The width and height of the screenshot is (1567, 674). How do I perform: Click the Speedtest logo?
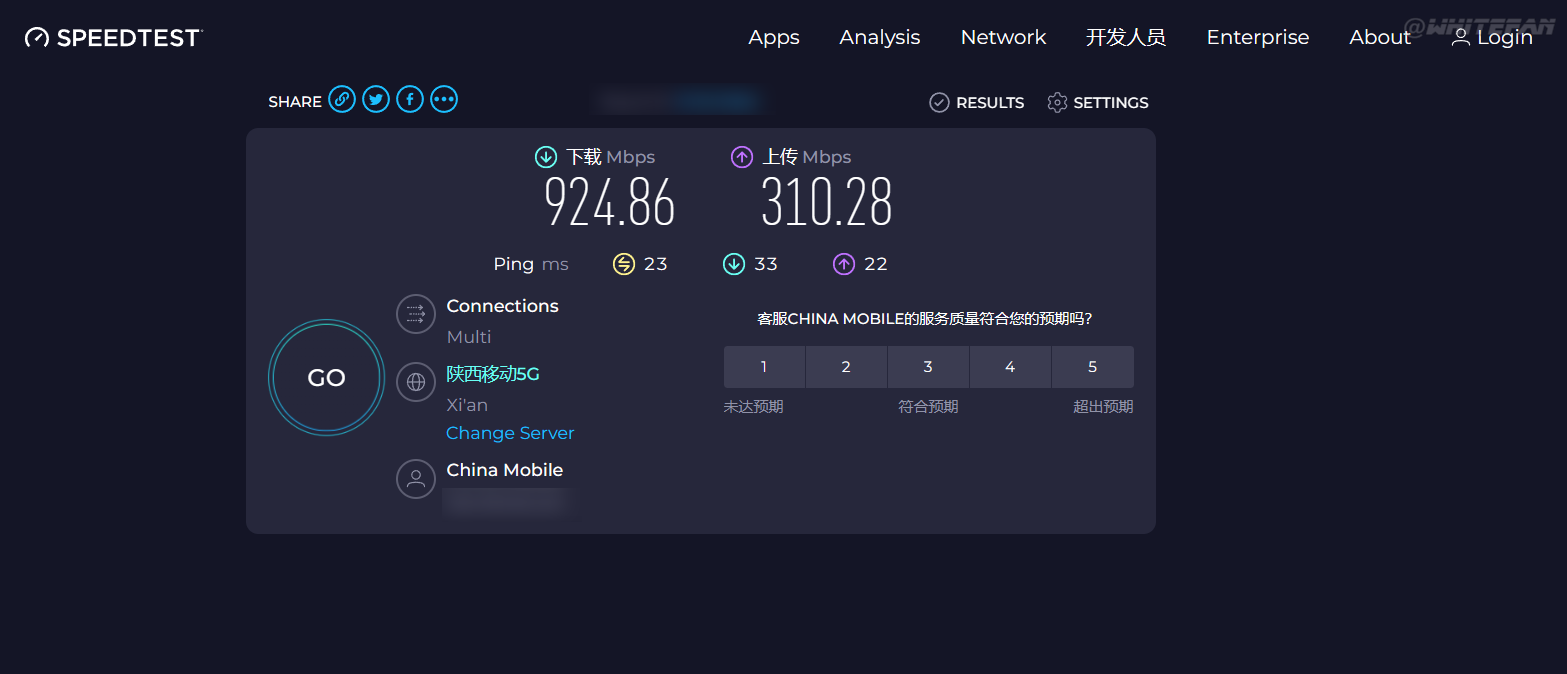tap(114, 38)
